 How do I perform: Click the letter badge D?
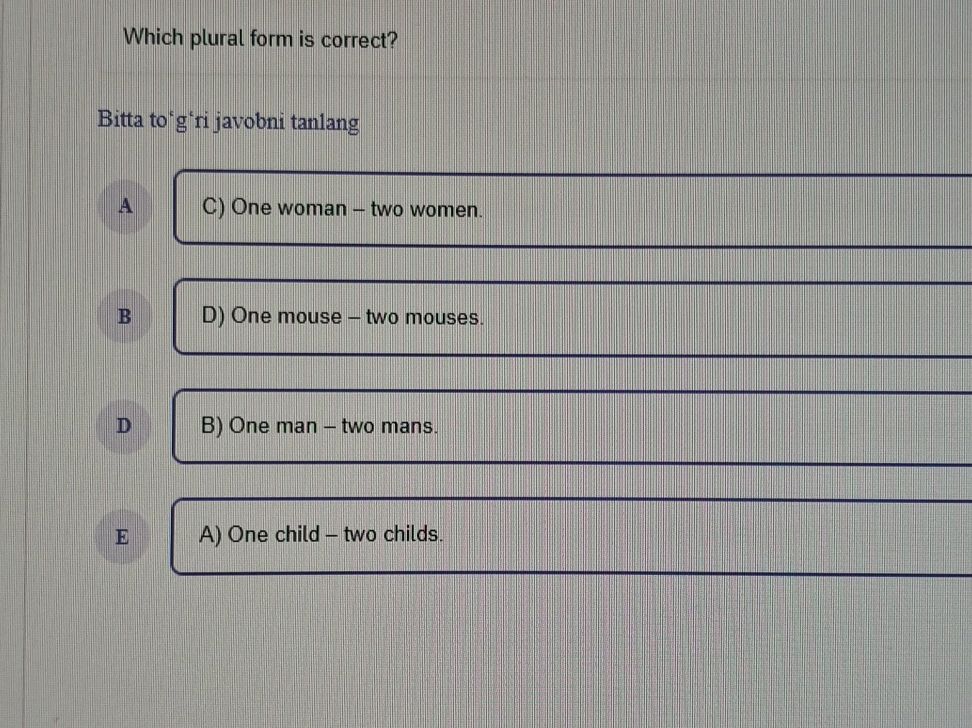pyautogui.click(x=124, y=426)
